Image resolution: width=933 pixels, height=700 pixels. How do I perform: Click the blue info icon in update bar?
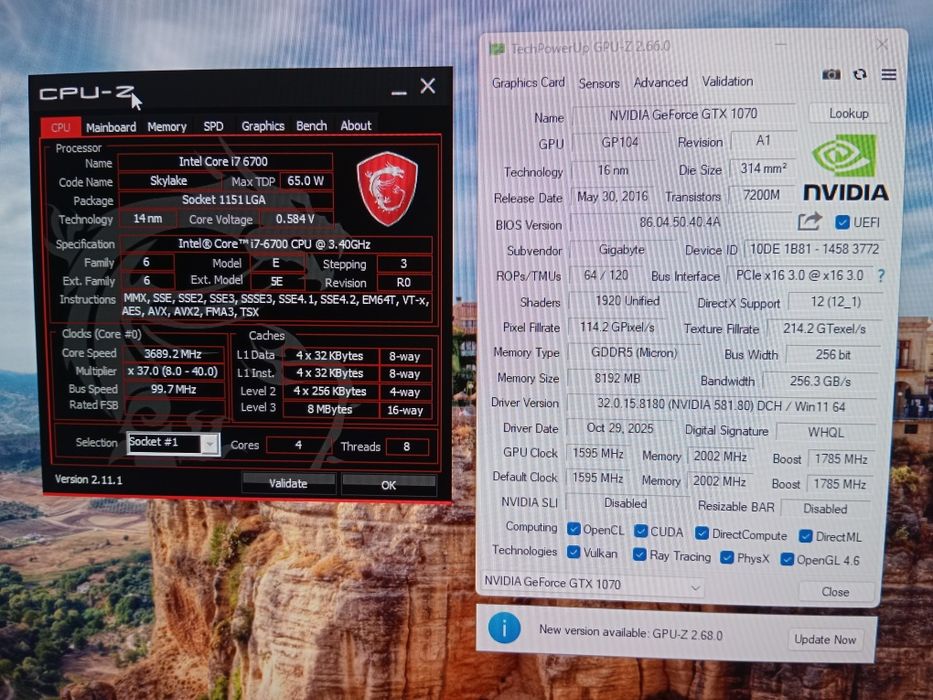pos(504,629)
